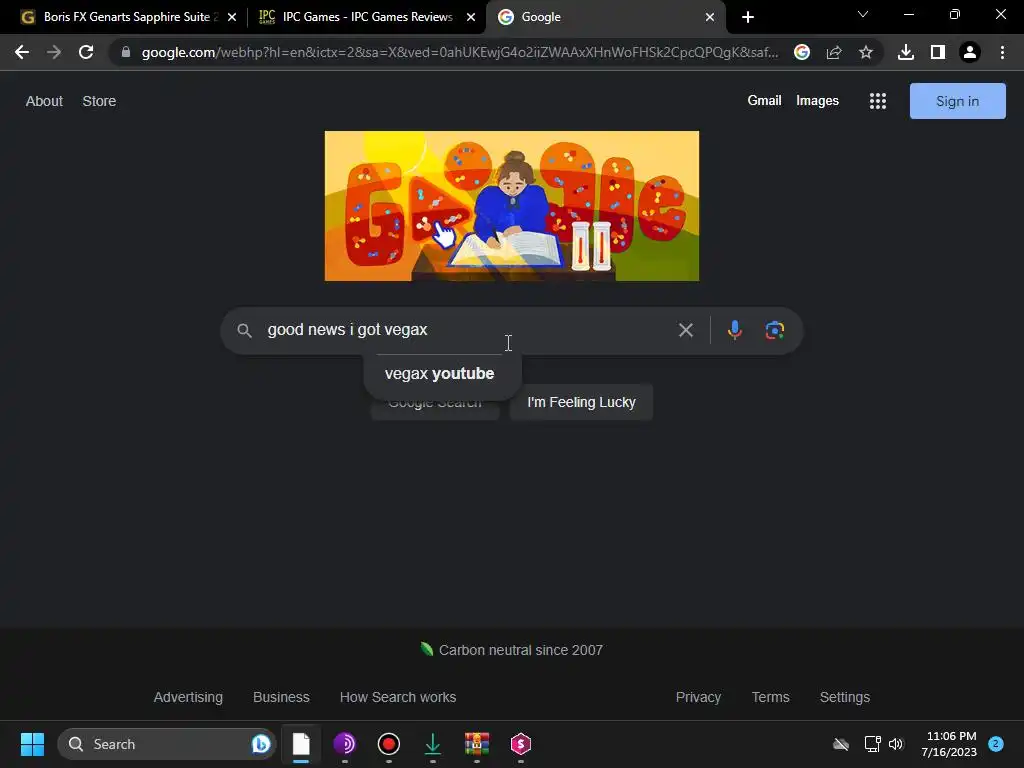
Task: Open Bing chat icon in taskbar search
Action: (261, 744)
